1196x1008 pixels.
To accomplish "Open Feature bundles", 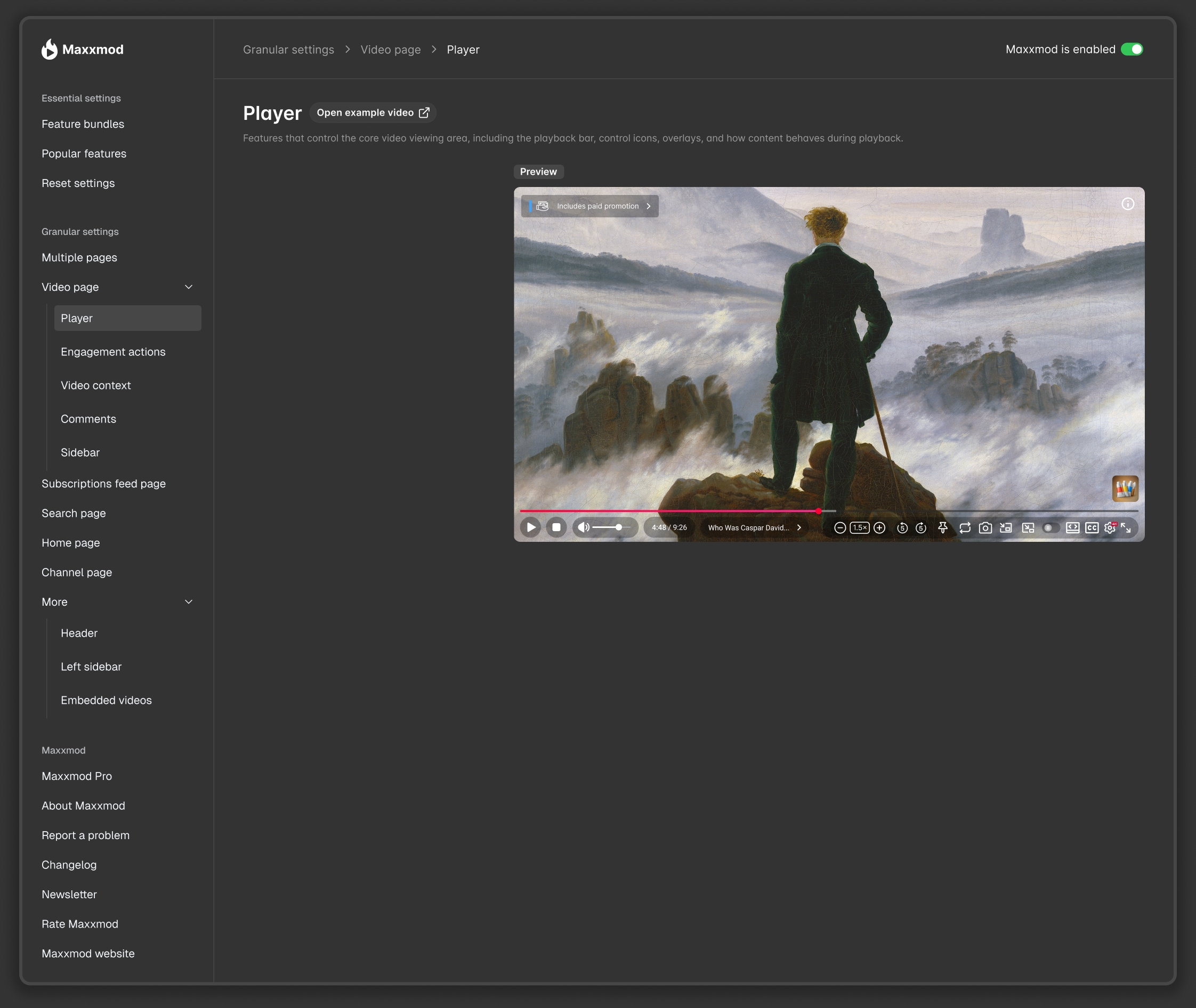I will pos(83,124).
